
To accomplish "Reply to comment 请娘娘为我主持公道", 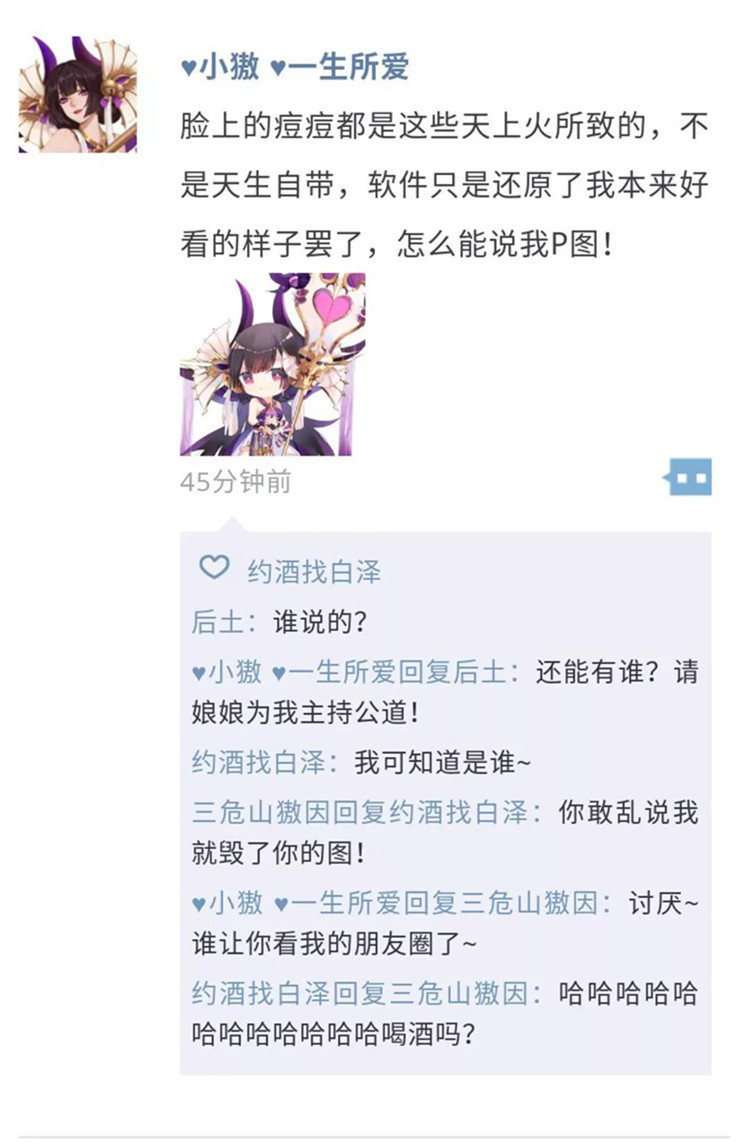I will (x=446, y=692).
